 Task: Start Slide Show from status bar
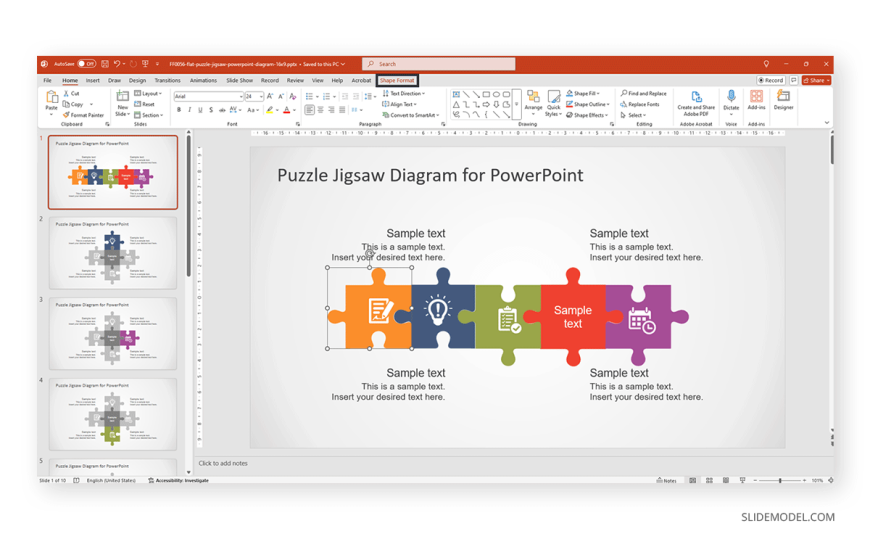[742, 480]
